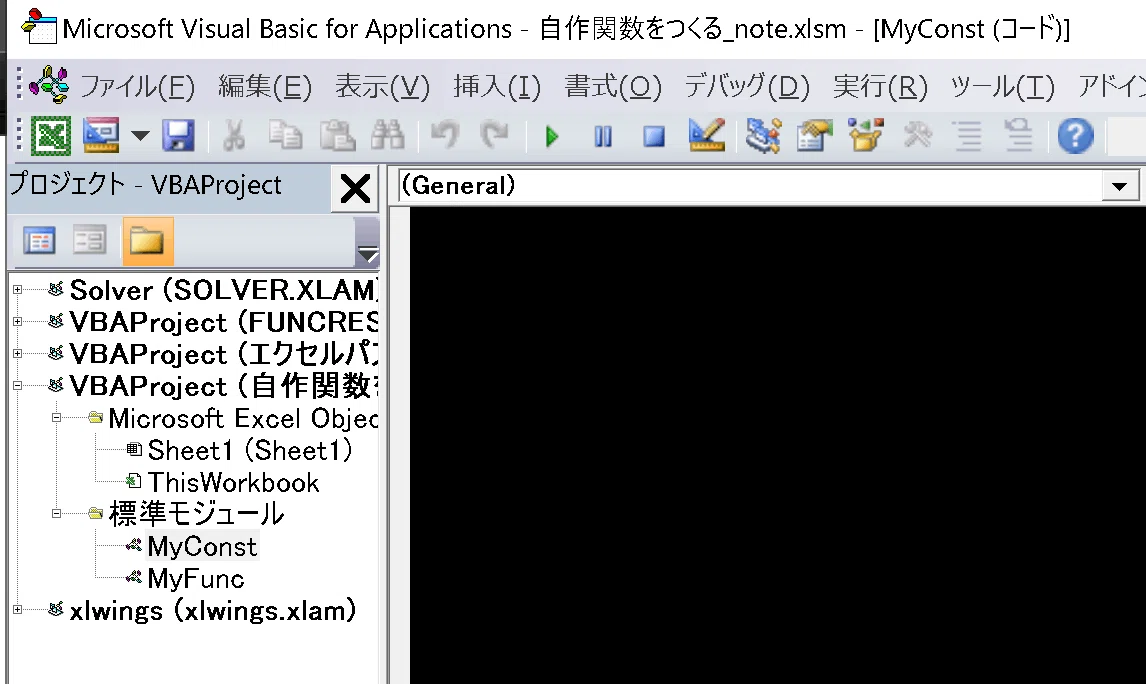Click View Object icon in project pane

(x=90, y=240)
